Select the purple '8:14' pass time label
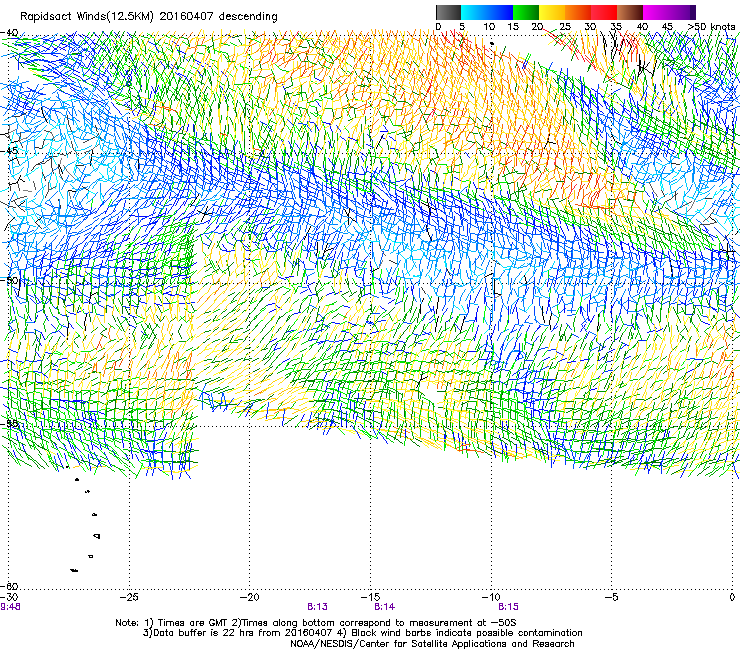Screen dimensions: 740x650 point(385,607)
